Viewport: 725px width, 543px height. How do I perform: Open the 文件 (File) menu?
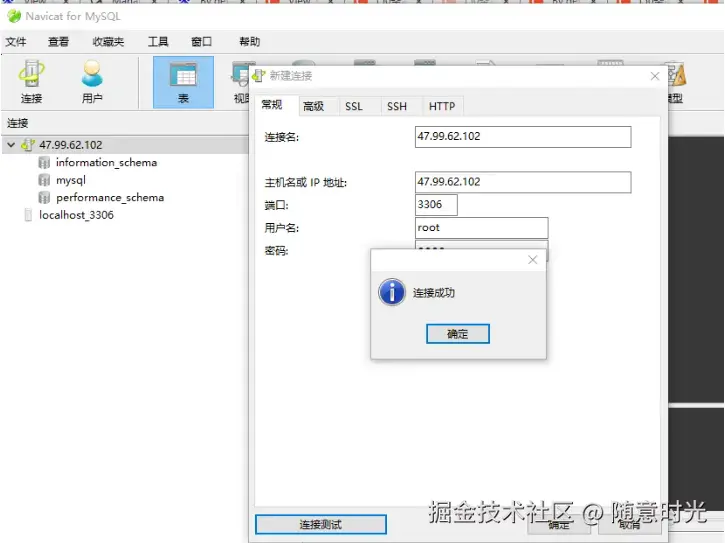coord(16,42)
